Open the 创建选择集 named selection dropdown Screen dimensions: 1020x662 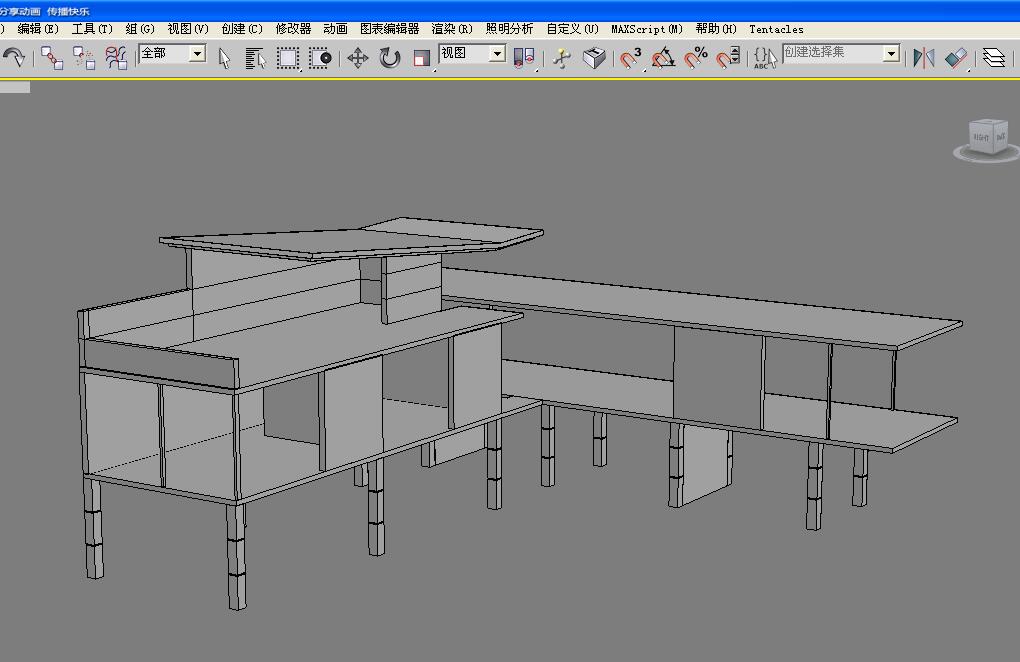[890, 54]
